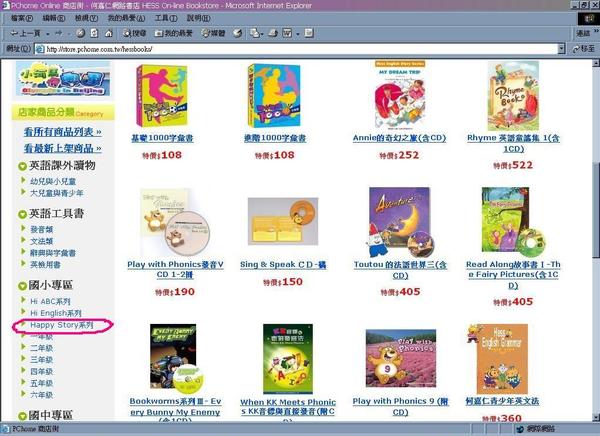Open the 檔案 File menu
This screenshot has height=436, width=600.
pyautogui.click(x=22, y=18)
